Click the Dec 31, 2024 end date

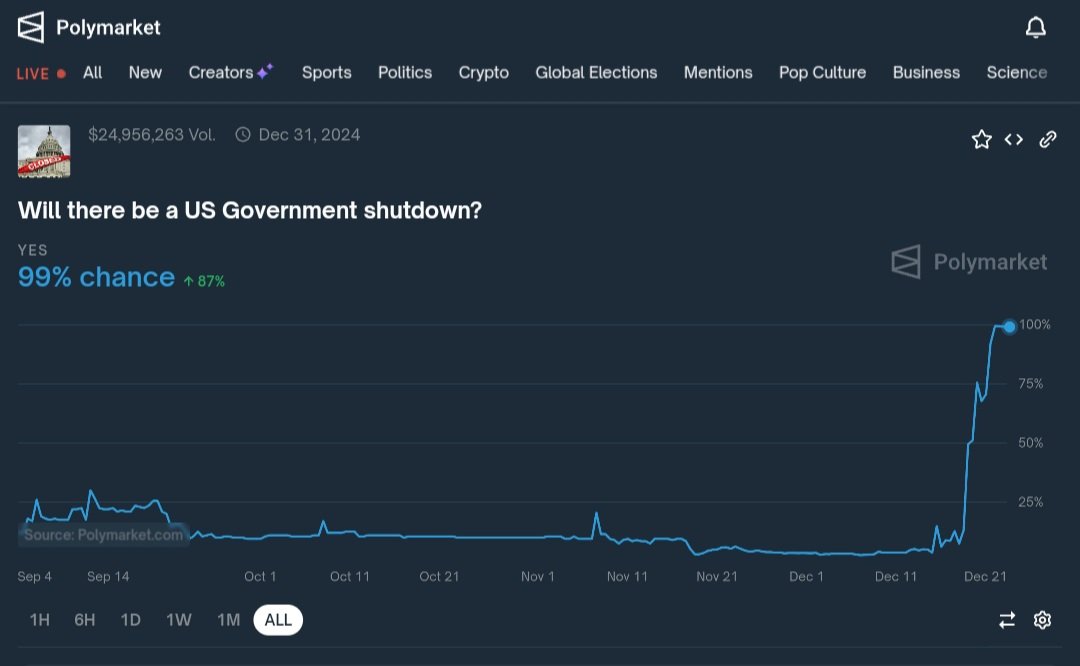point(309,134)
